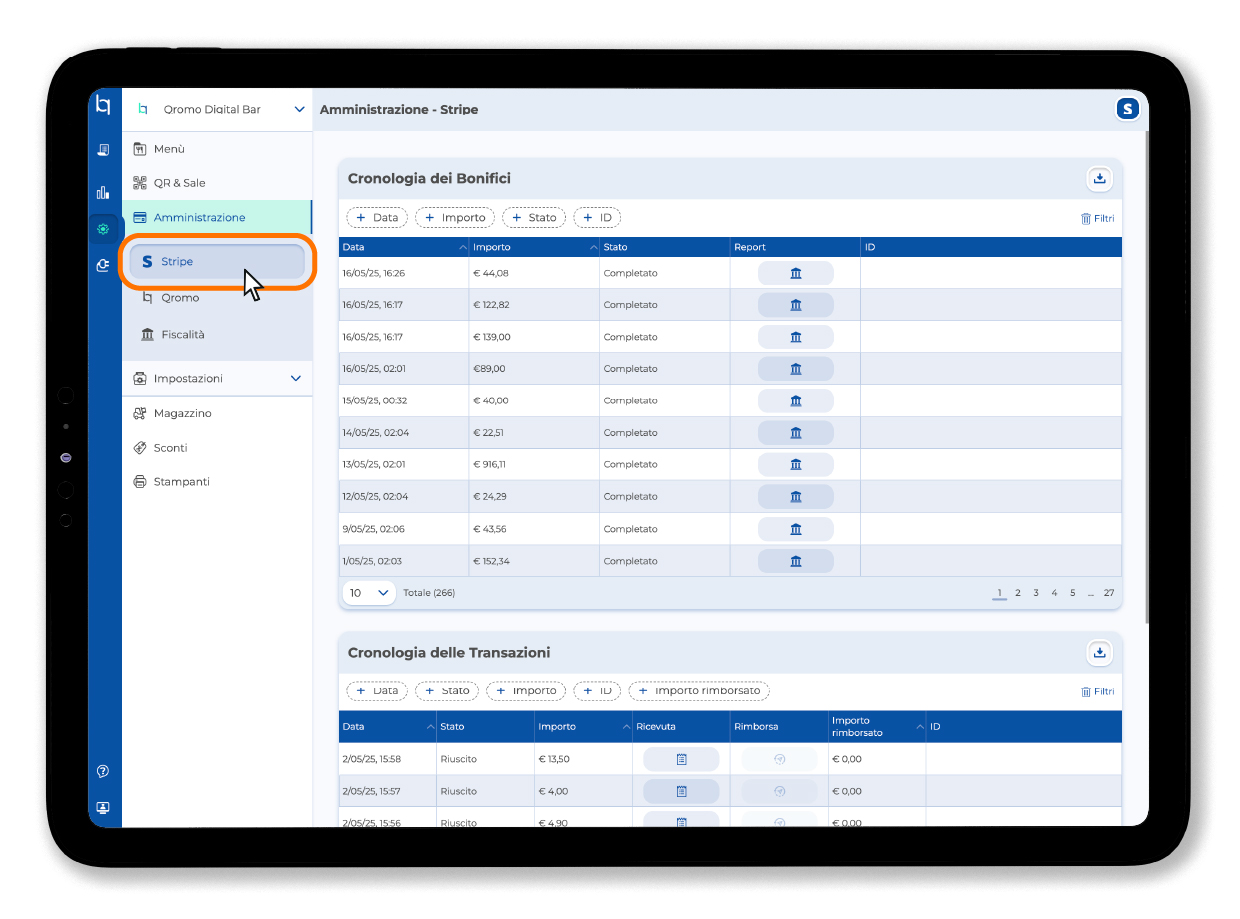This screenshot has height=919, width=1240.
Task: Add the Stato filter in Transazioni
Action: (x=447, y=691)
